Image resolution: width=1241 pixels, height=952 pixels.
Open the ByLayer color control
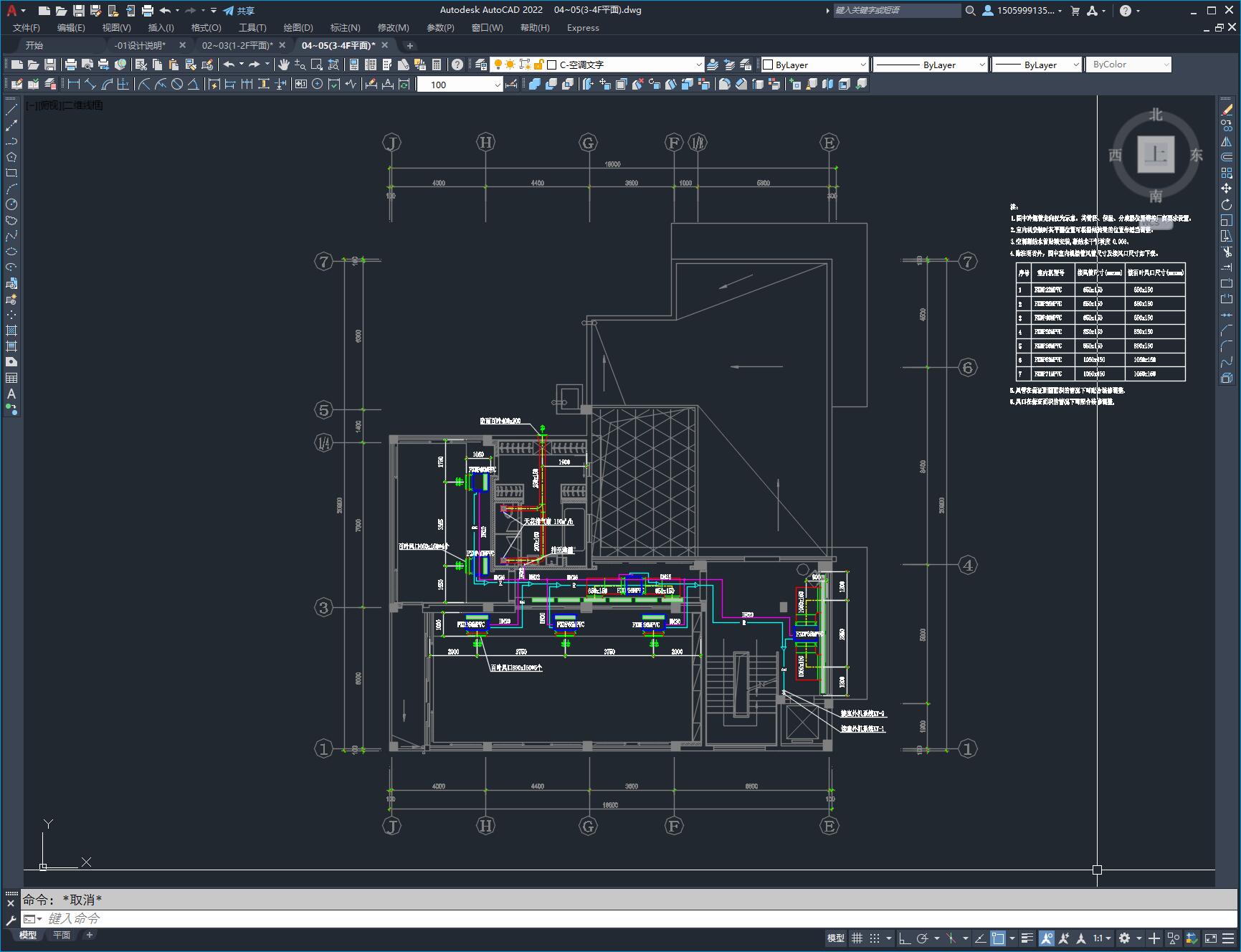814,65
